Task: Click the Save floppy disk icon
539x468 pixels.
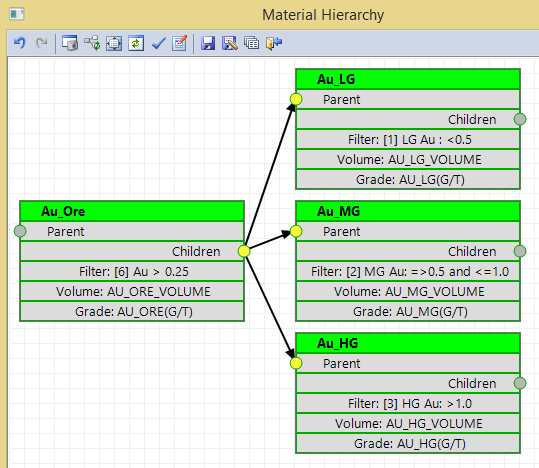Action: click(208, 43)
